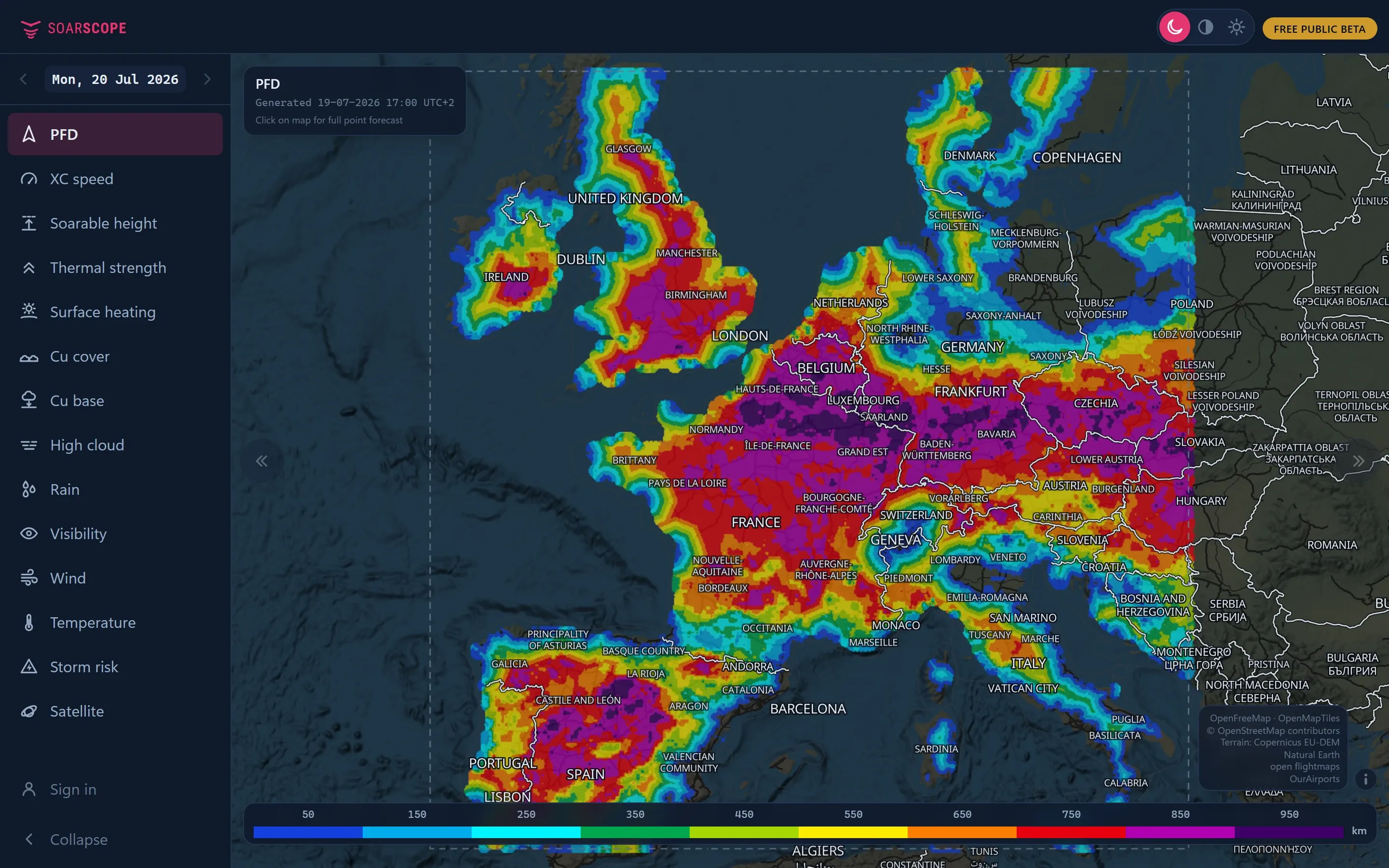Switch to light mode sun toggle
Screen dimensions: 1389x868
[1236, 27]
